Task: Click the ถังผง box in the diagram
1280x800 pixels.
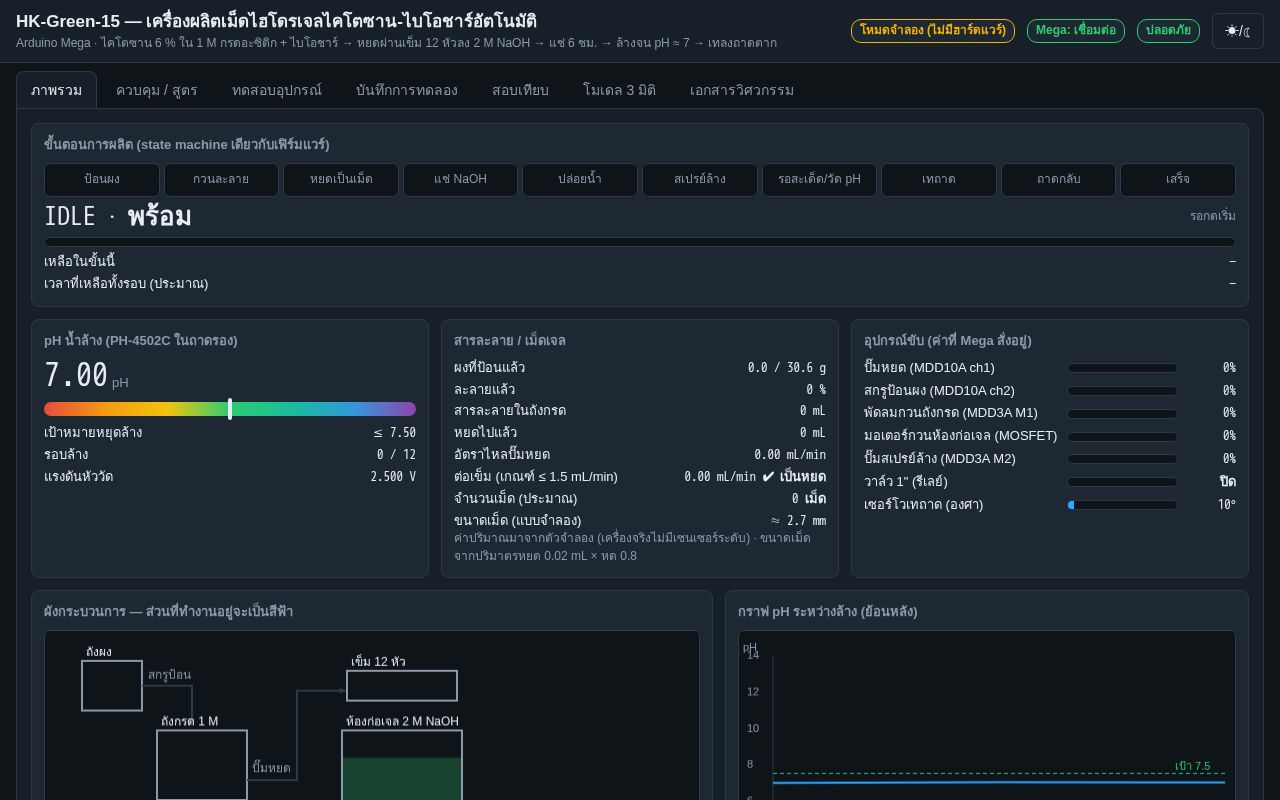Action: pos(112,686)
